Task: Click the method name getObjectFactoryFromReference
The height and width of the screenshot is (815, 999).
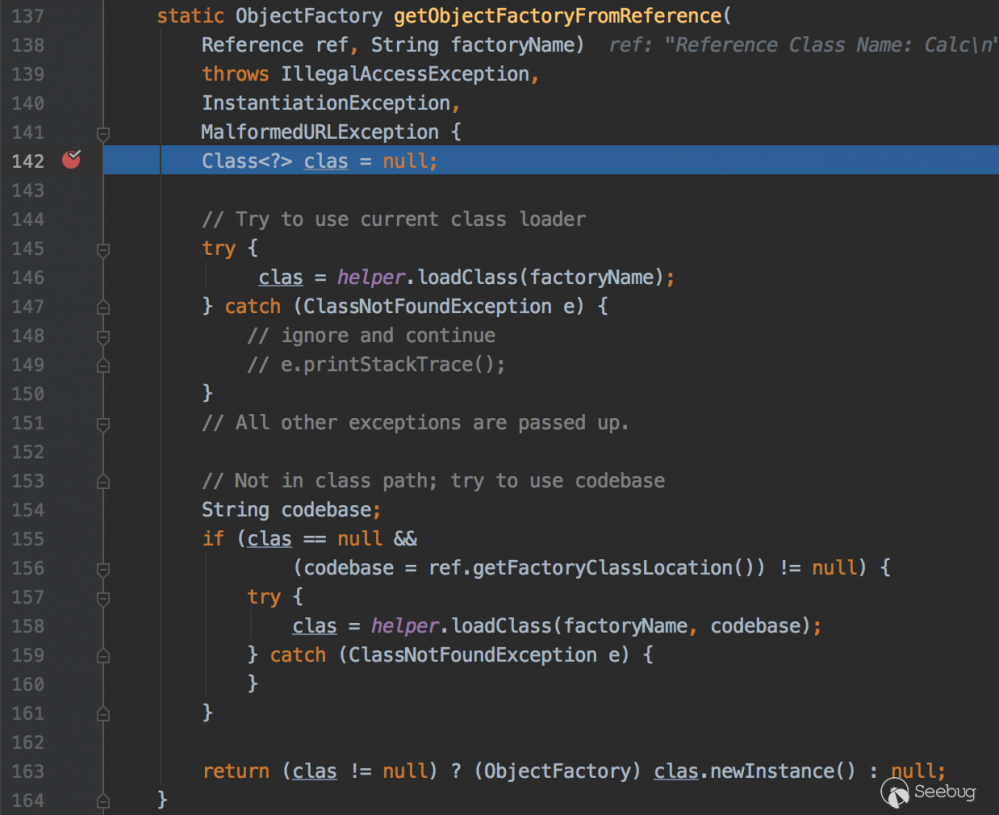Action: pos(556,15)
